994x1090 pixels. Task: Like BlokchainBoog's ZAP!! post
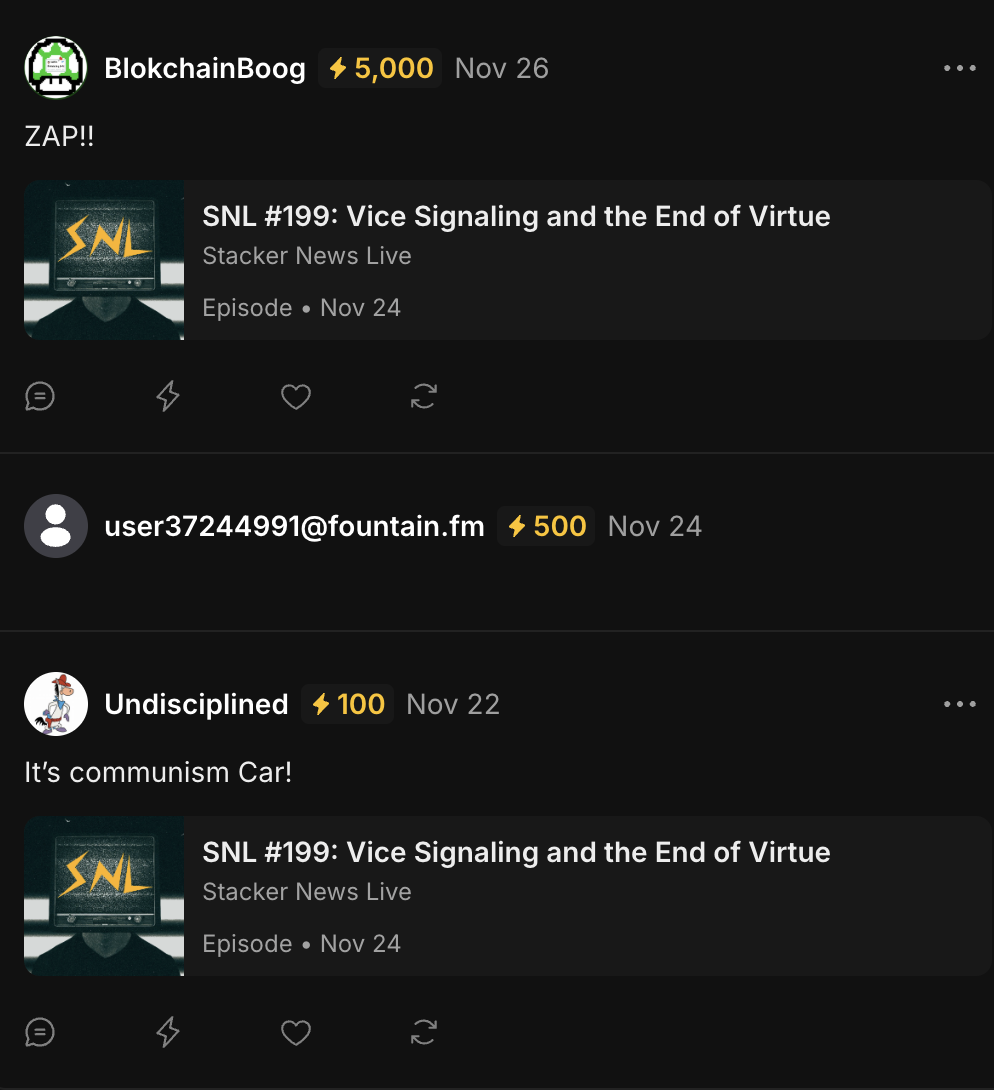click(x=296, y=397)
